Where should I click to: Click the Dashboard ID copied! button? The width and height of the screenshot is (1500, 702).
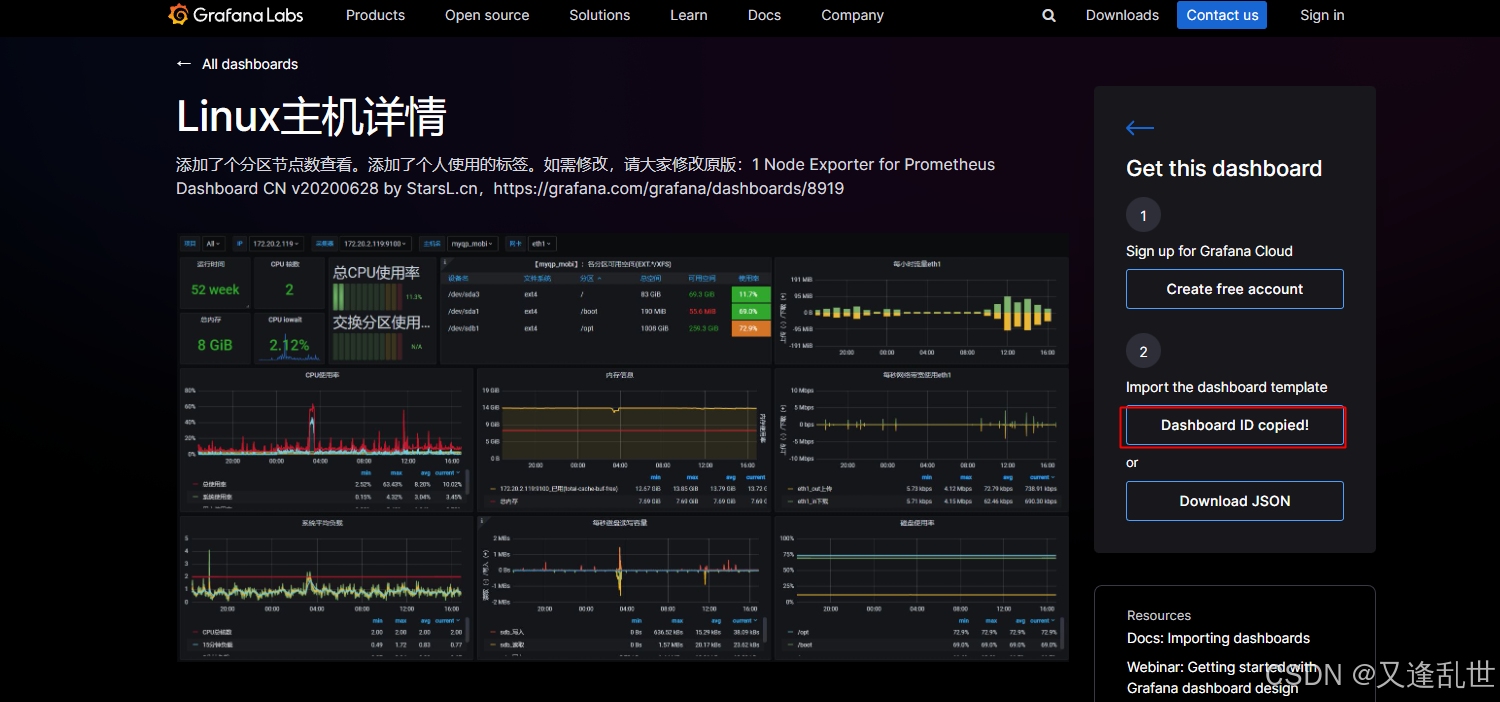tap(1235, 425)
